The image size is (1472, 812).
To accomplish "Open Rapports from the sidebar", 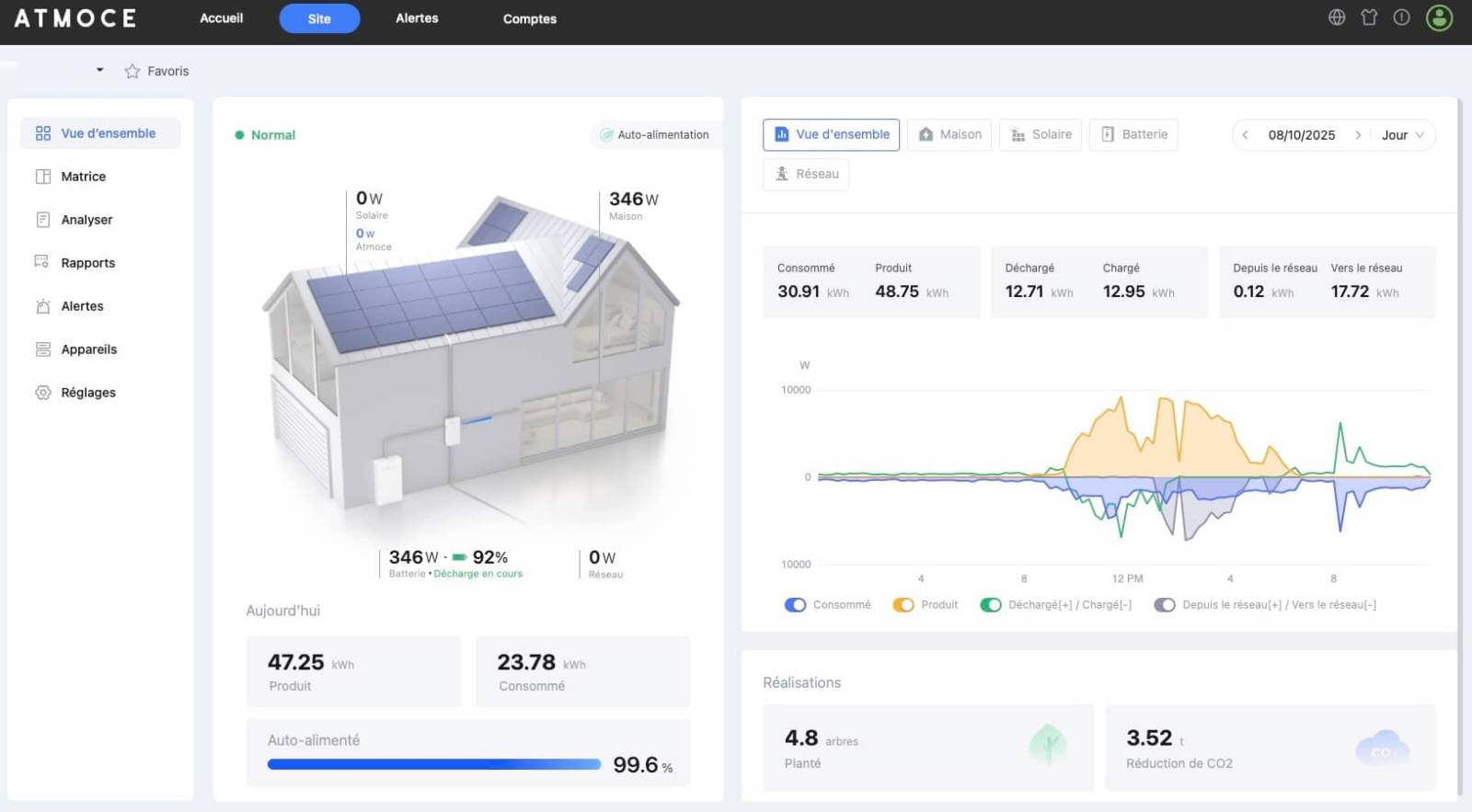I will click(87, 263).
